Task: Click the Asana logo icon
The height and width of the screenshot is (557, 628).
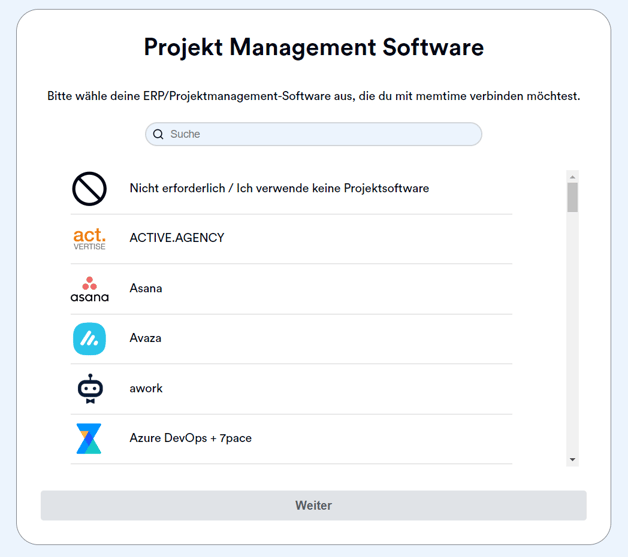Action: coord(89,289)
